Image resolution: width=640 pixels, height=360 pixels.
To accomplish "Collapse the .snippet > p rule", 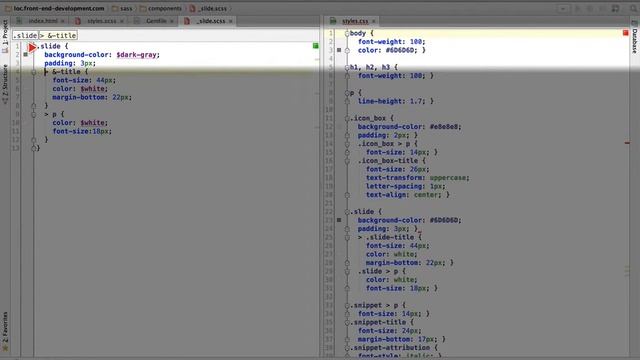I will tap(347, 305).
